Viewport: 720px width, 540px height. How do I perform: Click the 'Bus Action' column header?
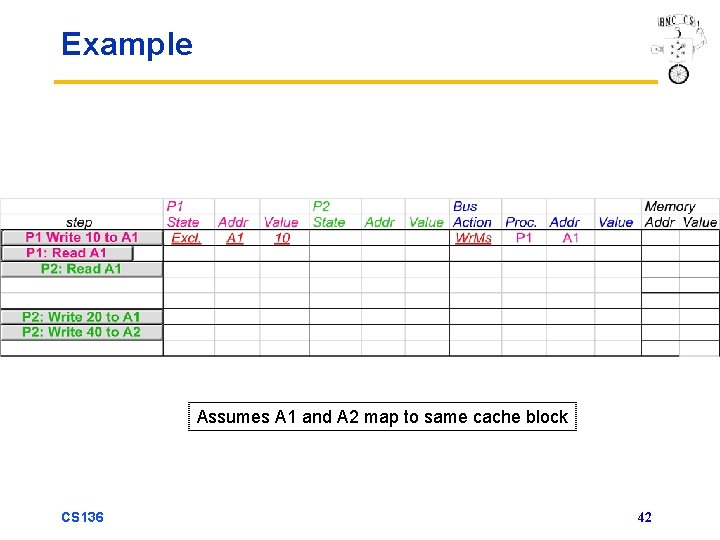pos(472,214)
